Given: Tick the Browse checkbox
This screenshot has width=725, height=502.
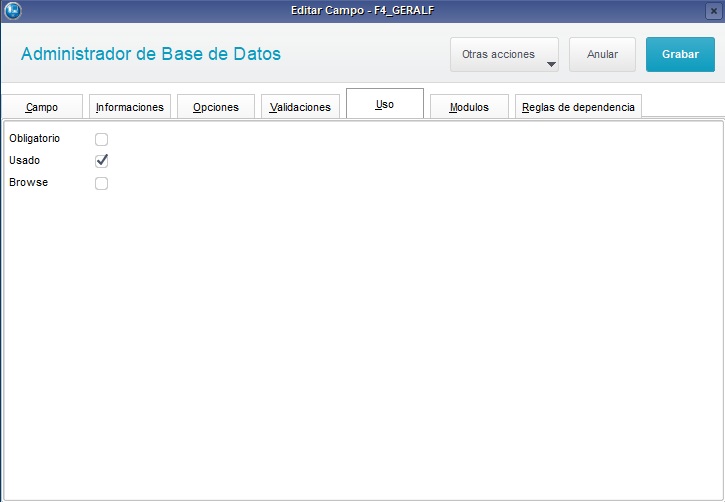Looking at the screenshot, I should tap(101, 183).
